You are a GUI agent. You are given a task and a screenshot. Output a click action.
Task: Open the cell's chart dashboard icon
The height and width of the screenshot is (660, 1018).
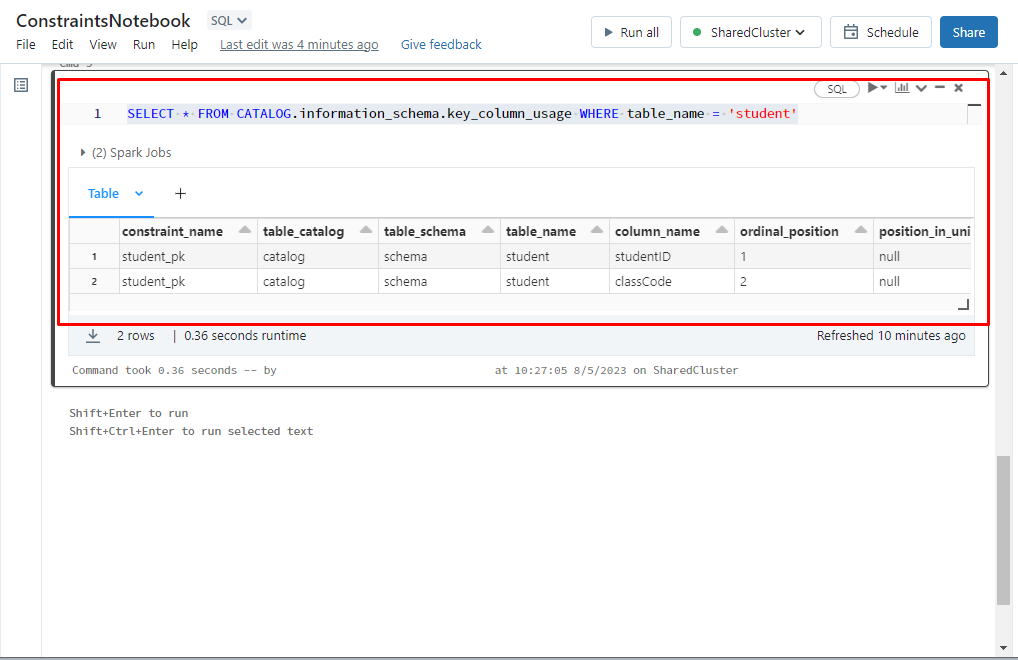902,88
